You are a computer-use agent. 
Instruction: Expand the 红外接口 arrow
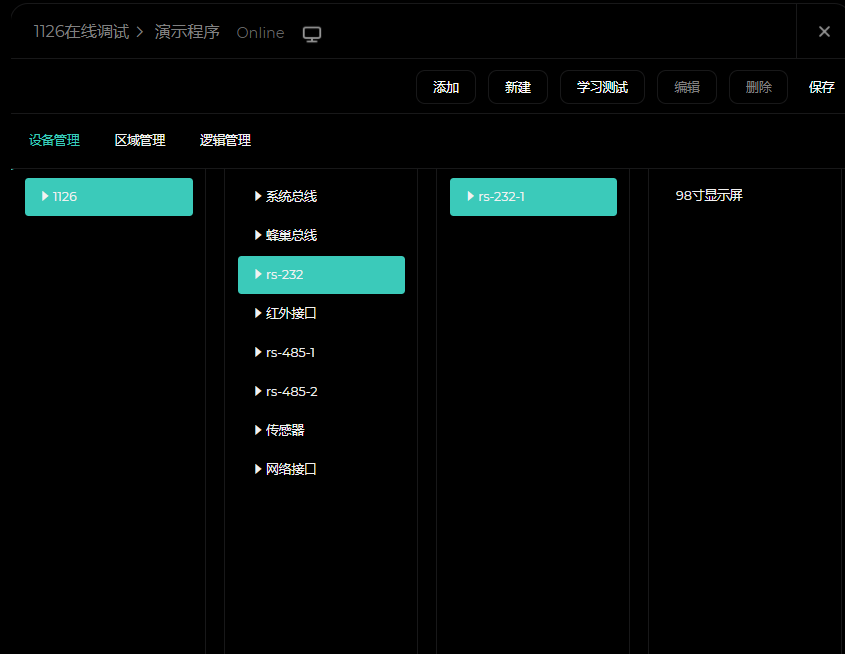[x=258, y=313]
